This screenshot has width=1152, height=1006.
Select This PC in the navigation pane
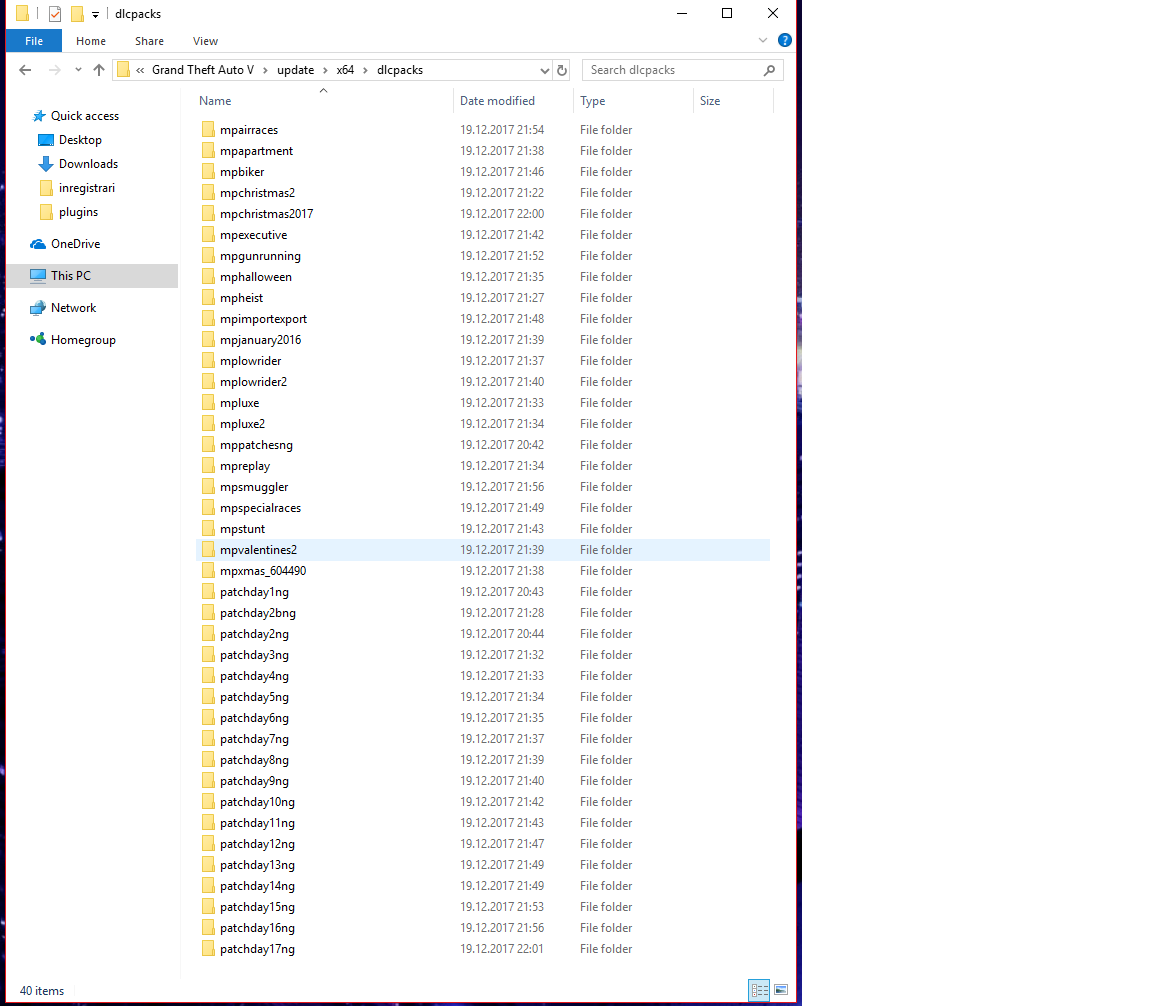[71, 276]
